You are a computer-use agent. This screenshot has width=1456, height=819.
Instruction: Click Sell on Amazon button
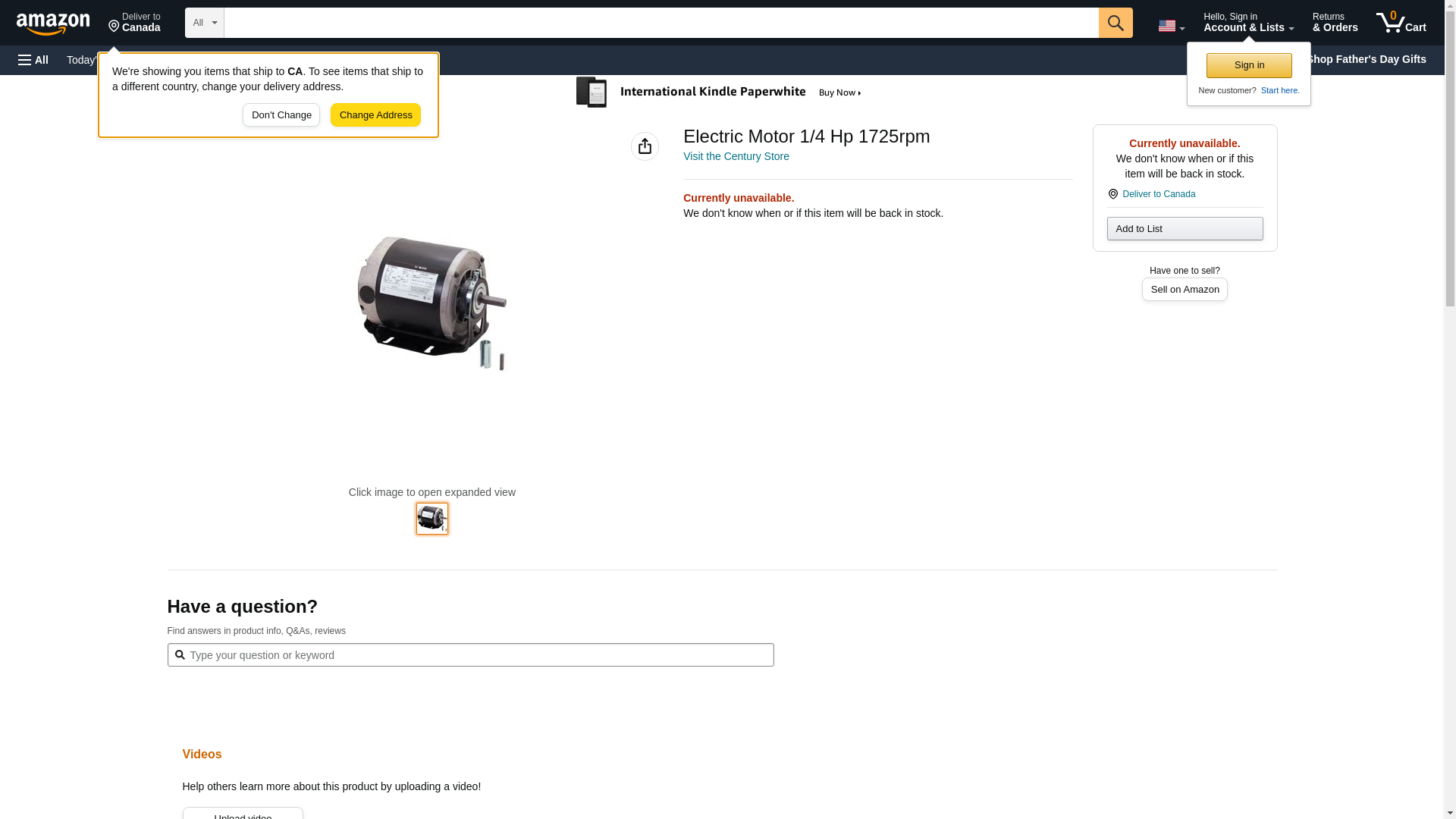(x=1185, y=290)
